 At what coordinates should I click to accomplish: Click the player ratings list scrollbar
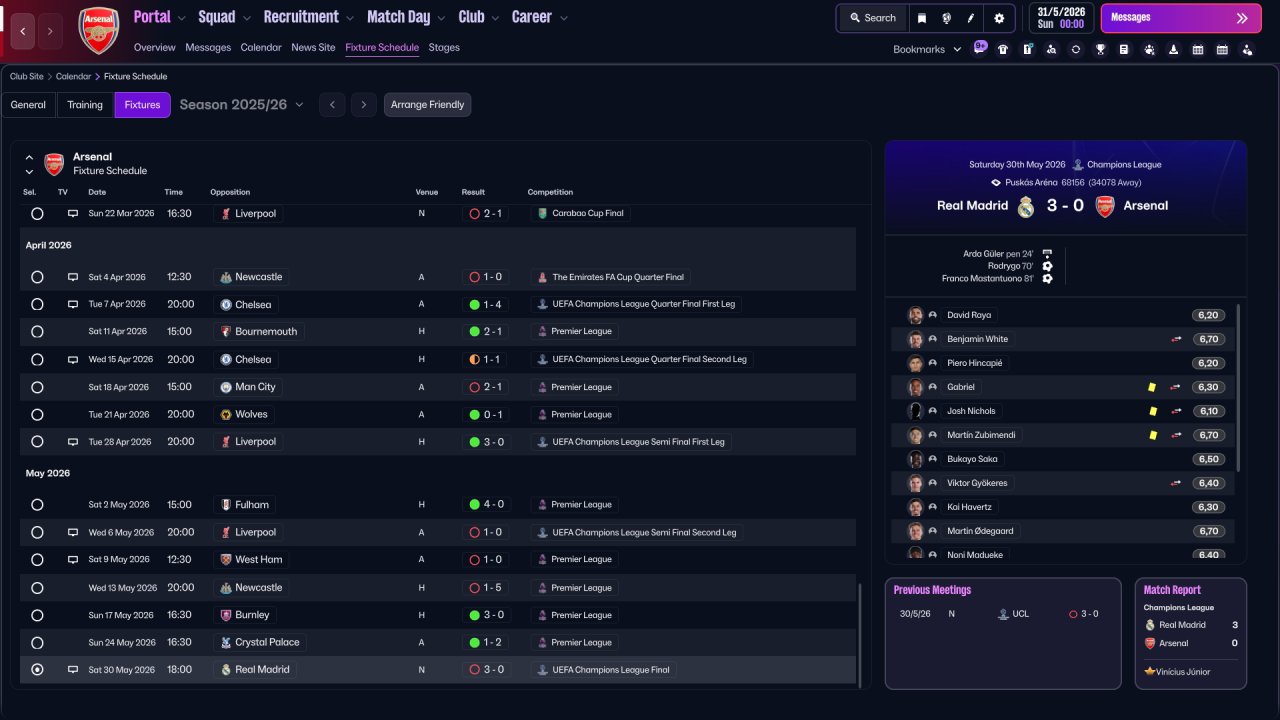(1239, 388)
